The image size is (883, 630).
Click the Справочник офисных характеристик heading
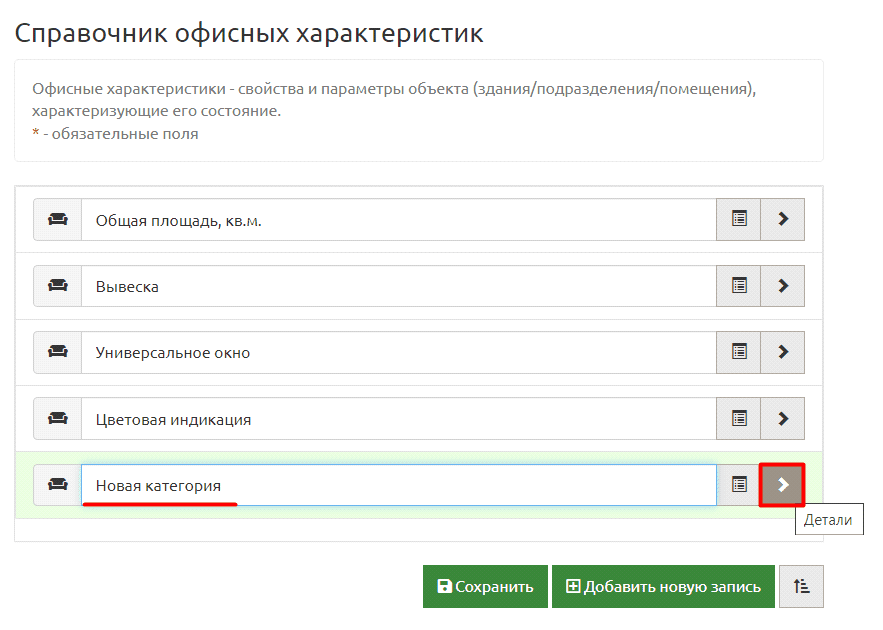pos(249,33)
